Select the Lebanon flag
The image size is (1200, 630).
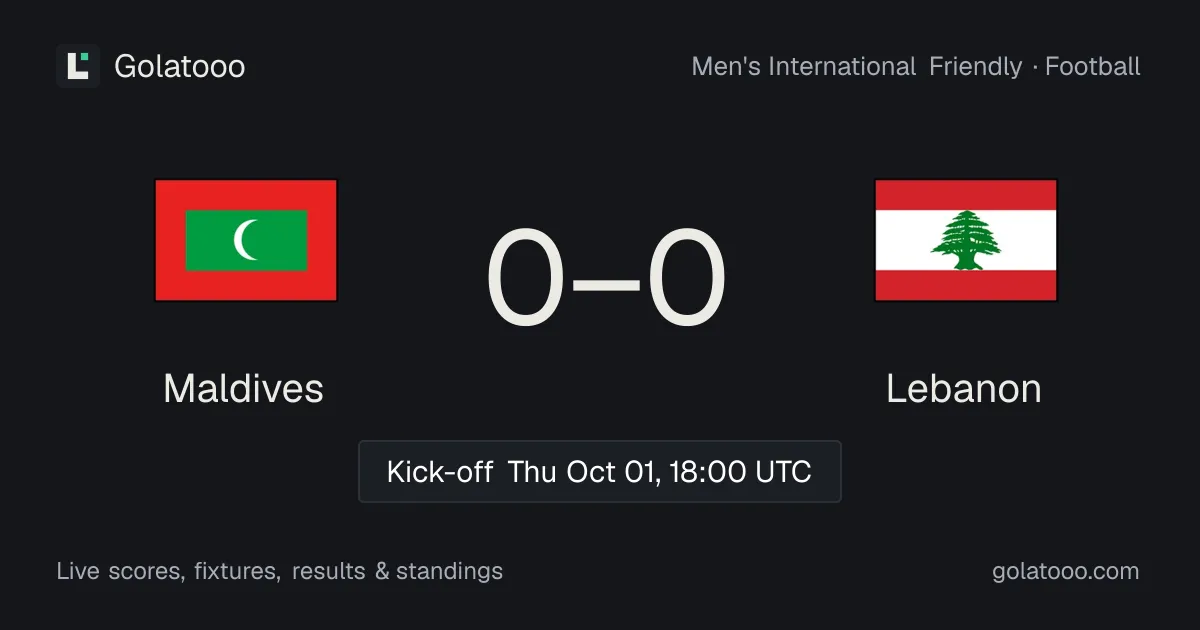(x=966, y=240)
